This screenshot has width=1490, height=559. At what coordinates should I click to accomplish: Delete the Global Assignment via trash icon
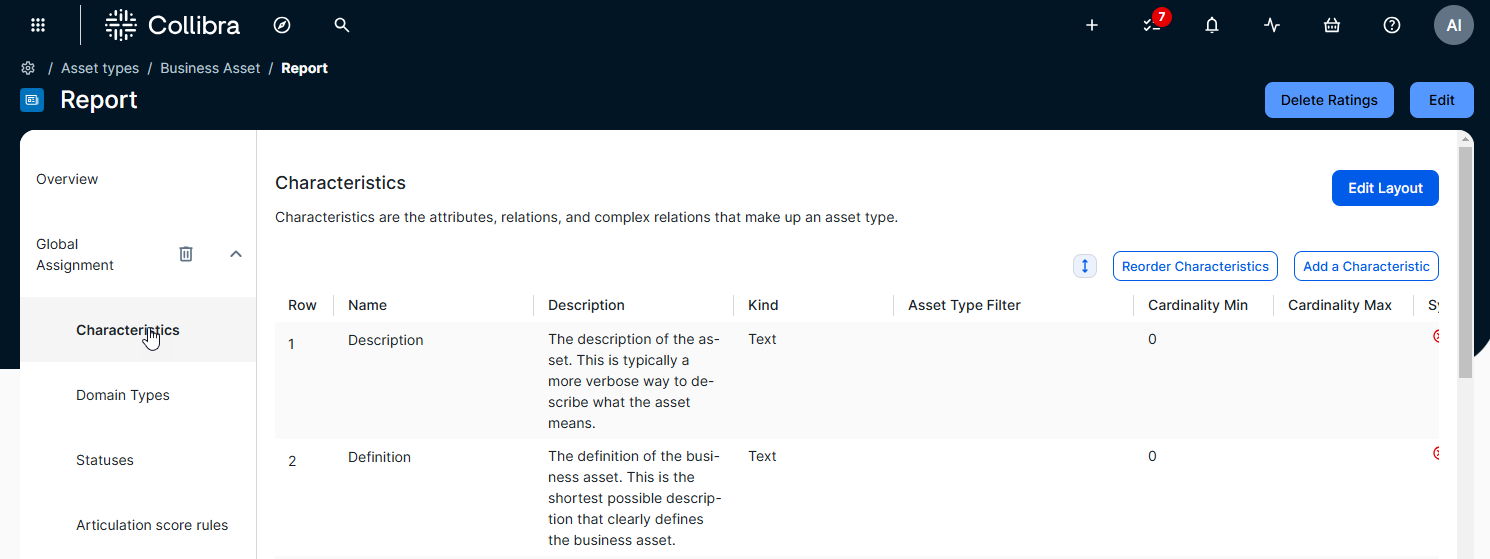pos(186,254)
